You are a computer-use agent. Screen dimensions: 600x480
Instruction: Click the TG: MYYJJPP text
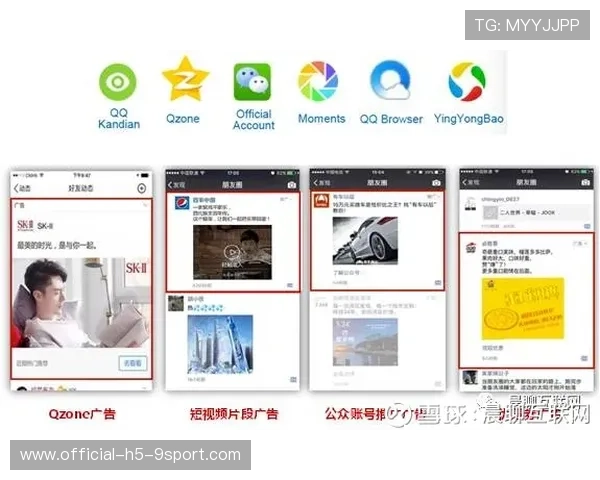click(x=527, y=25)
